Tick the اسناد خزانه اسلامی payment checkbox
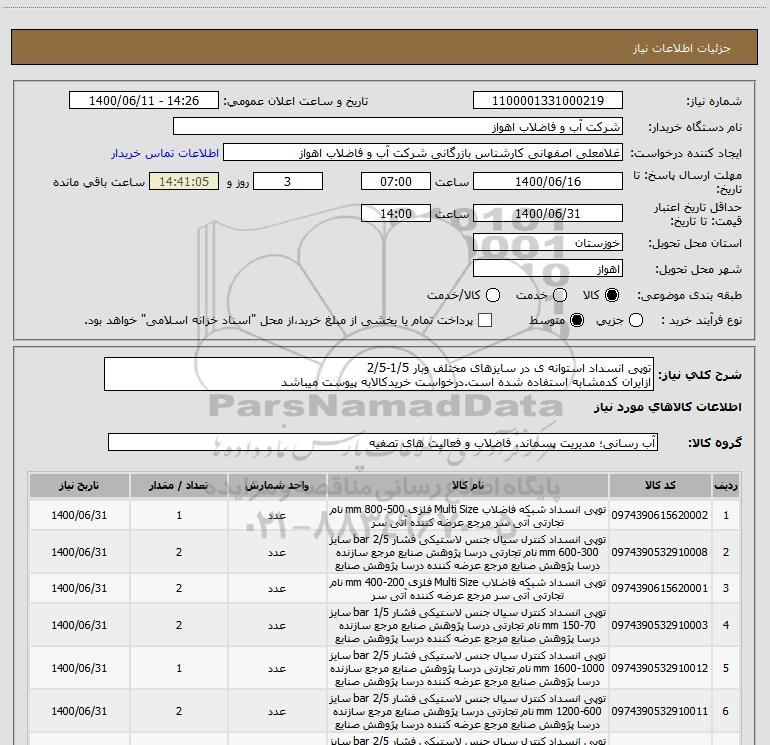The height and width of the screenshot is (745, 770). [485, 320]
